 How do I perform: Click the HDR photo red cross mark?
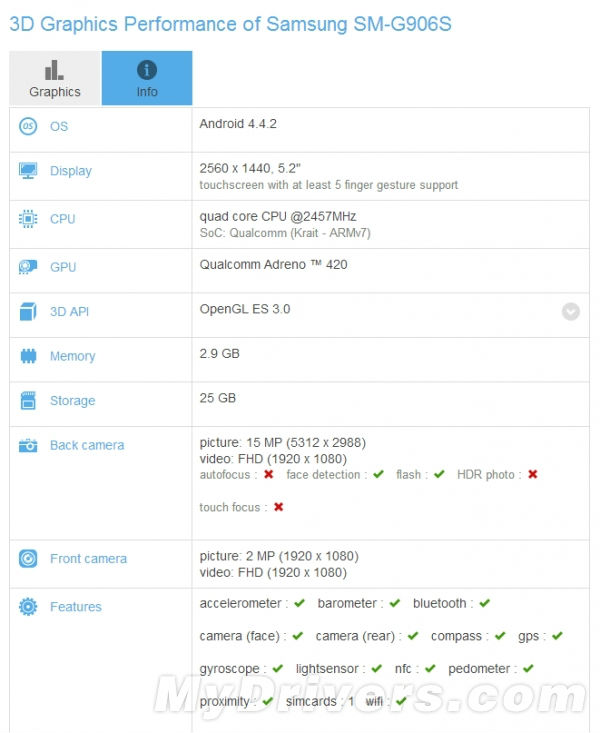533,475
